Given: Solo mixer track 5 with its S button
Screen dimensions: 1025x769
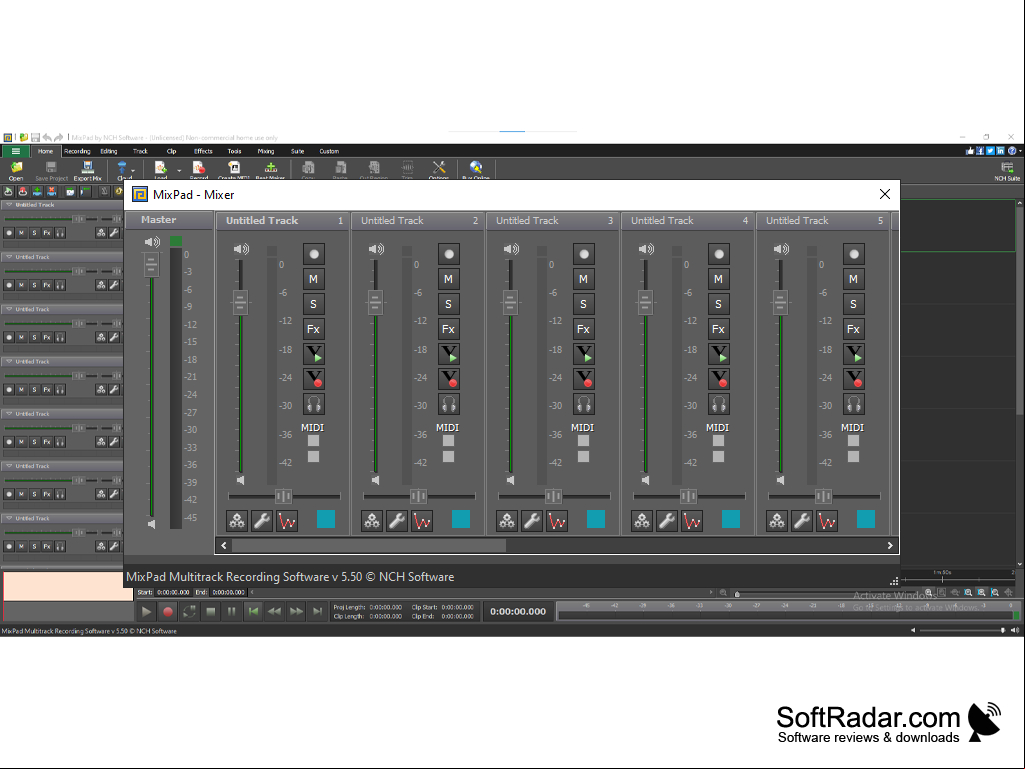Looking at the screenshot, I should click(854, 304).
